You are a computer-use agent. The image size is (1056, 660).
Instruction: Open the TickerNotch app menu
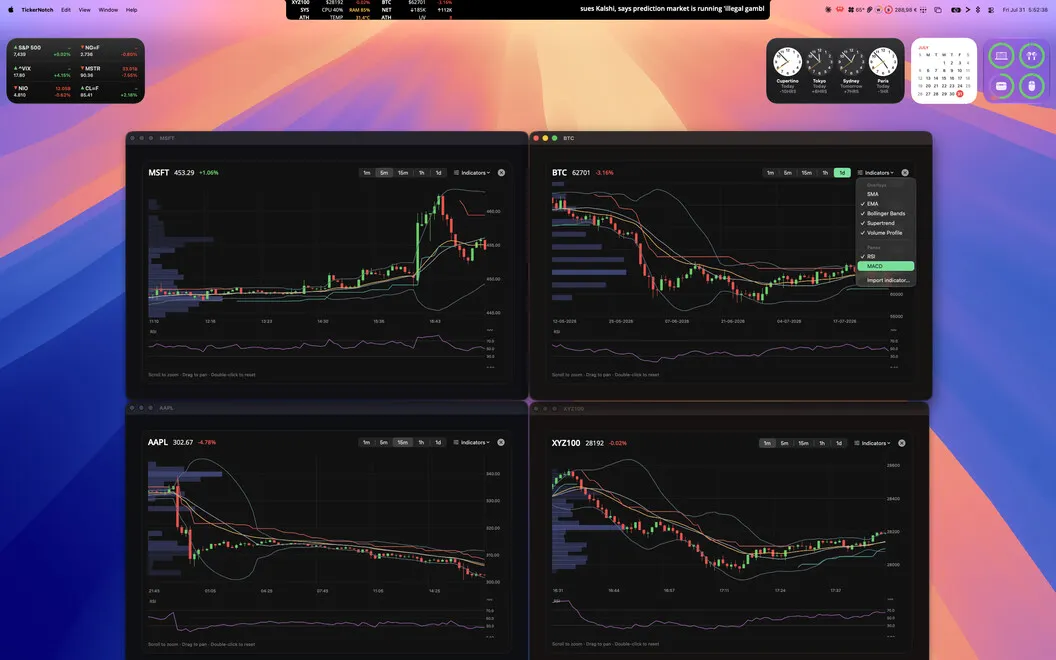coord(37,10)
